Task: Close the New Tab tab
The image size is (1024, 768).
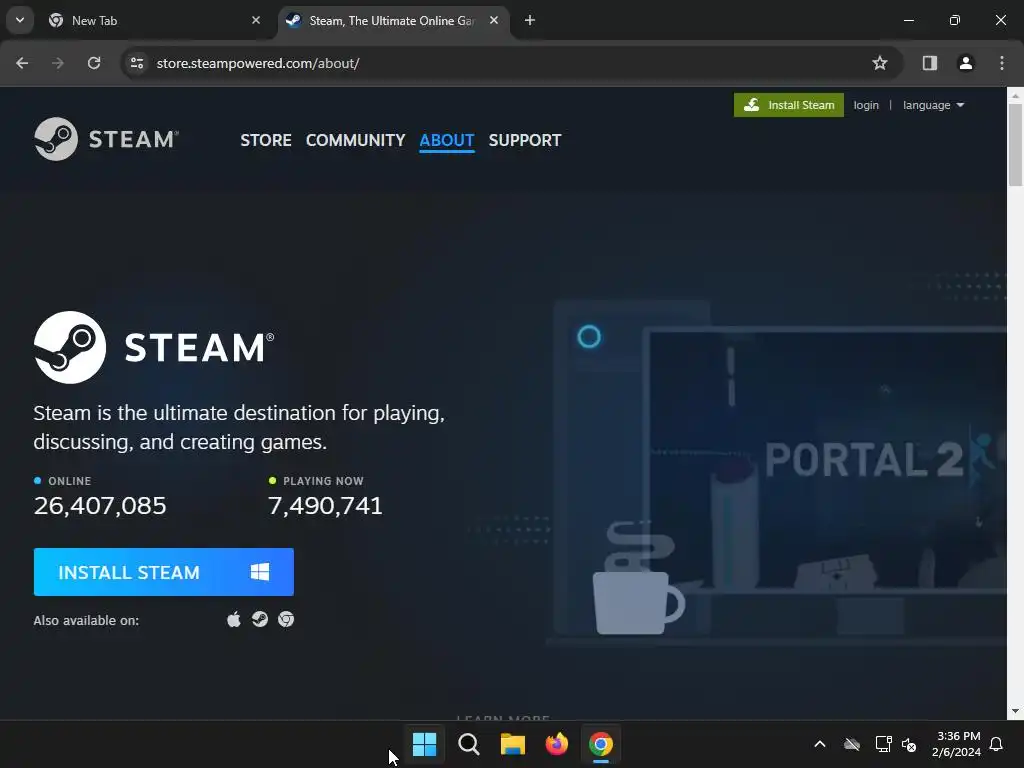Action: (256, 20)
